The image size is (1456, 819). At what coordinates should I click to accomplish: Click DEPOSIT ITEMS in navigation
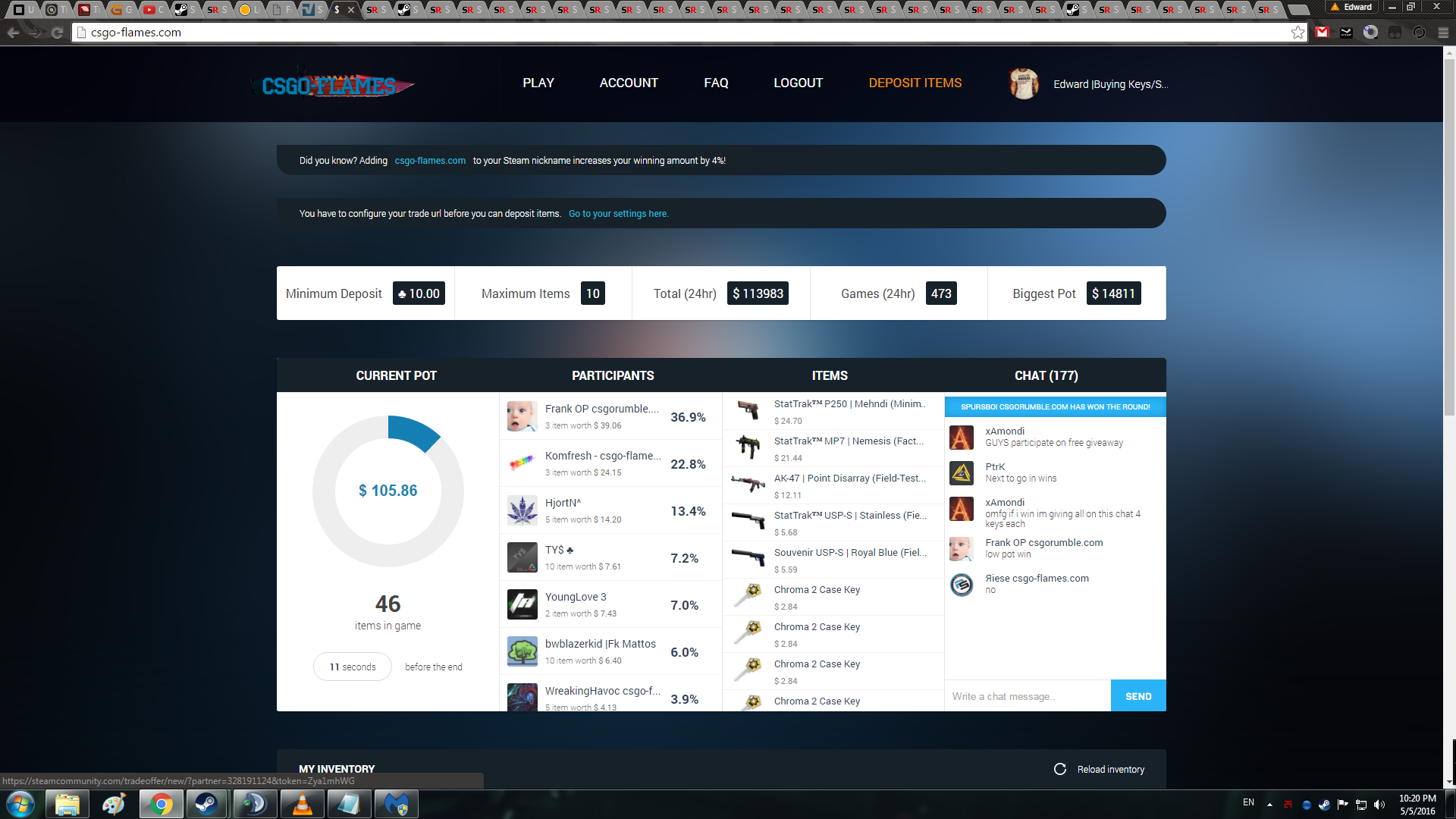[x=915, y=83]
